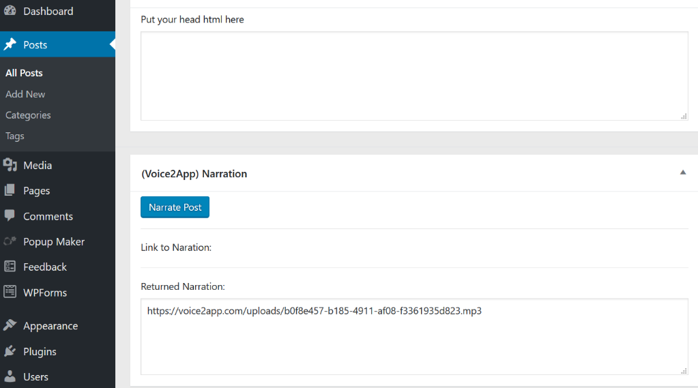The width and height of the screenshot is (698, 388).
Task: Grab the head html textarea resize handle
Action: point(684,116)
